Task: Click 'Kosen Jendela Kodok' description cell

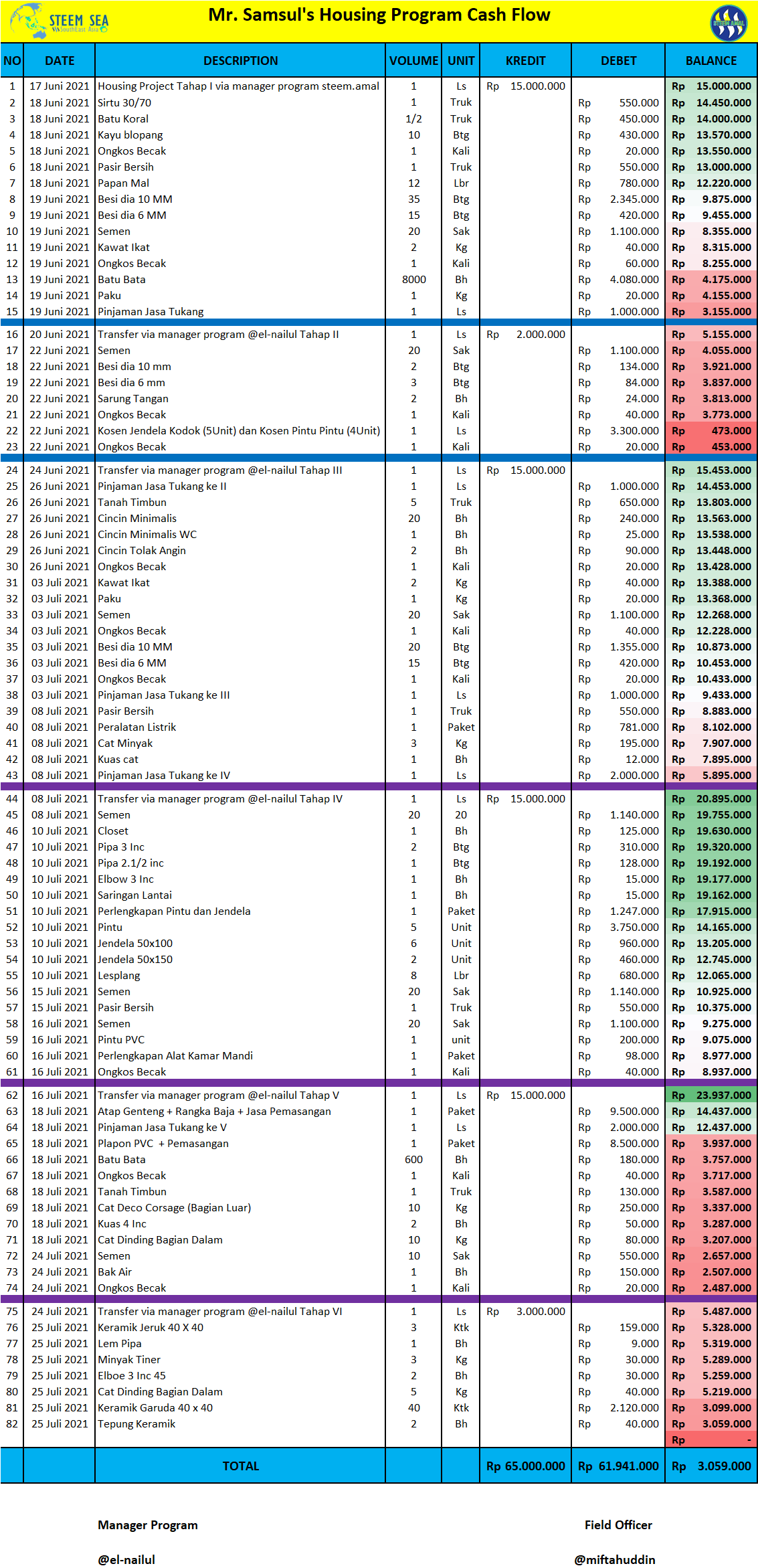Action: coord(239,431)
